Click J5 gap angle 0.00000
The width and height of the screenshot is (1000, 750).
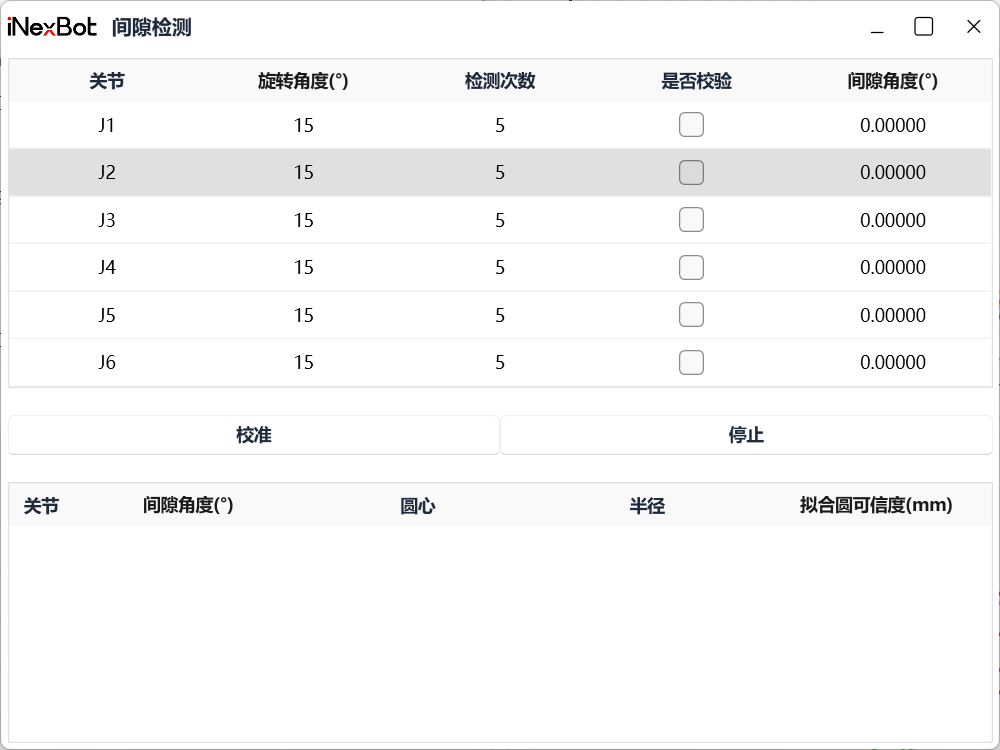[893, 315]
